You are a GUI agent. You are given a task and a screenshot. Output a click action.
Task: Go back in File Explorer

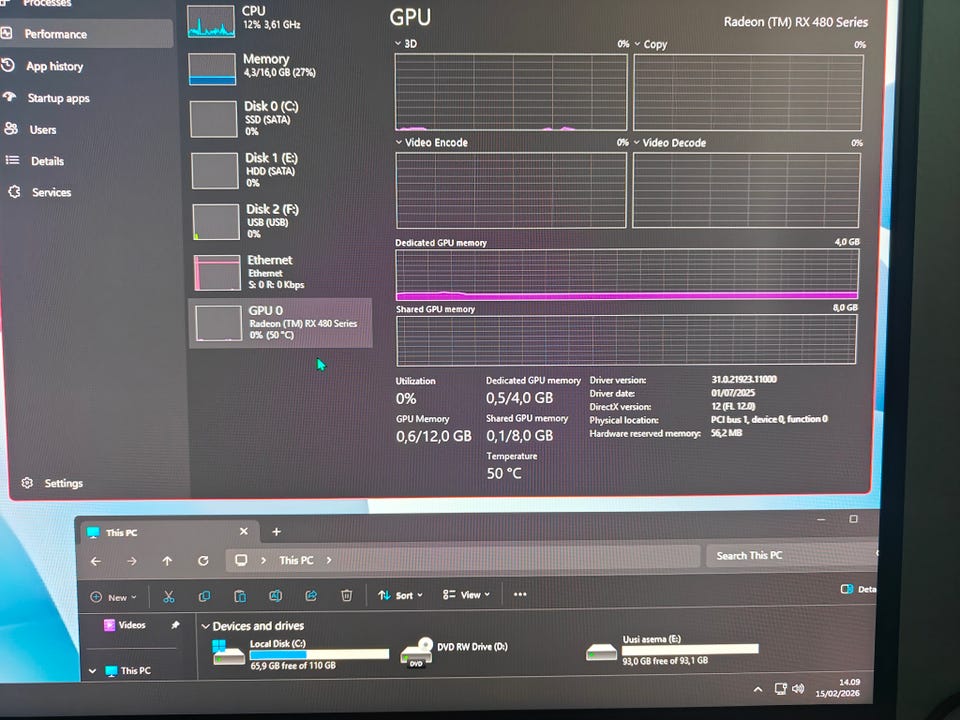pyautogui.click(x=96, y=561)
